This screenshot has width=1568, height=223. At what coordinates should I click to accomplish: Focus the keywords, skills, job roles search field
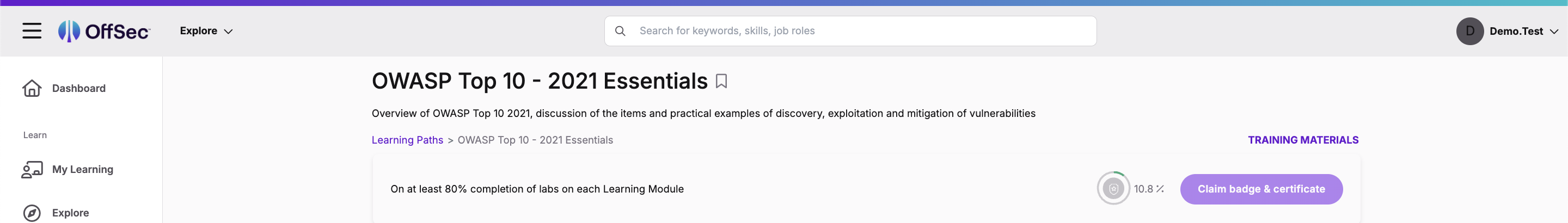[850, 31]
